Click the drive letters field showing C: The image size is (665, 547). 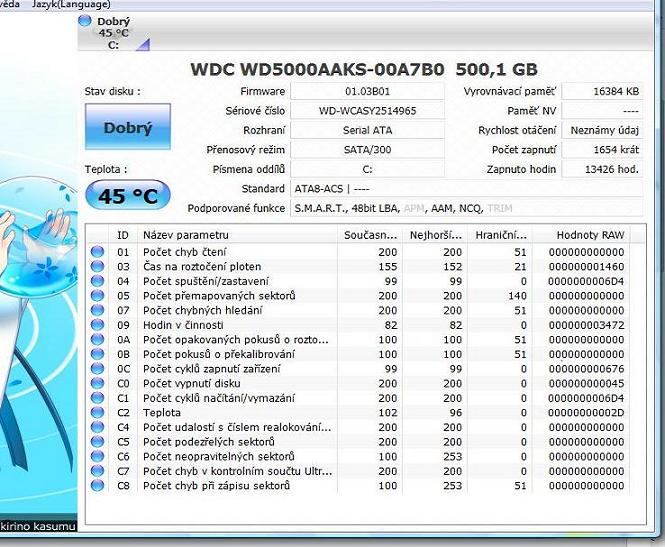pos(367,169)
